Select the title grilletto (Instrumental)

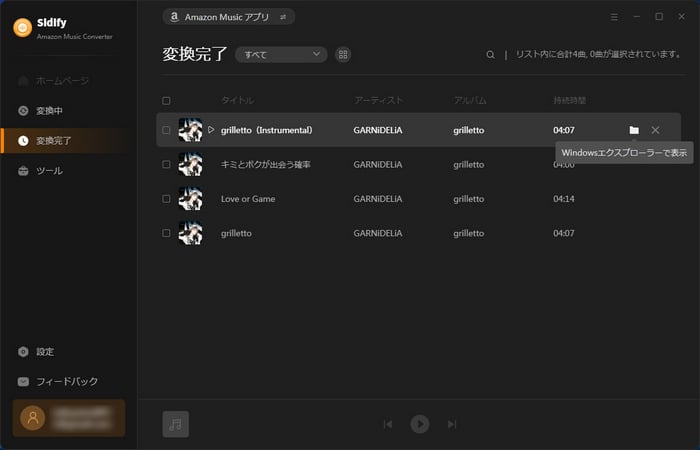267,130
